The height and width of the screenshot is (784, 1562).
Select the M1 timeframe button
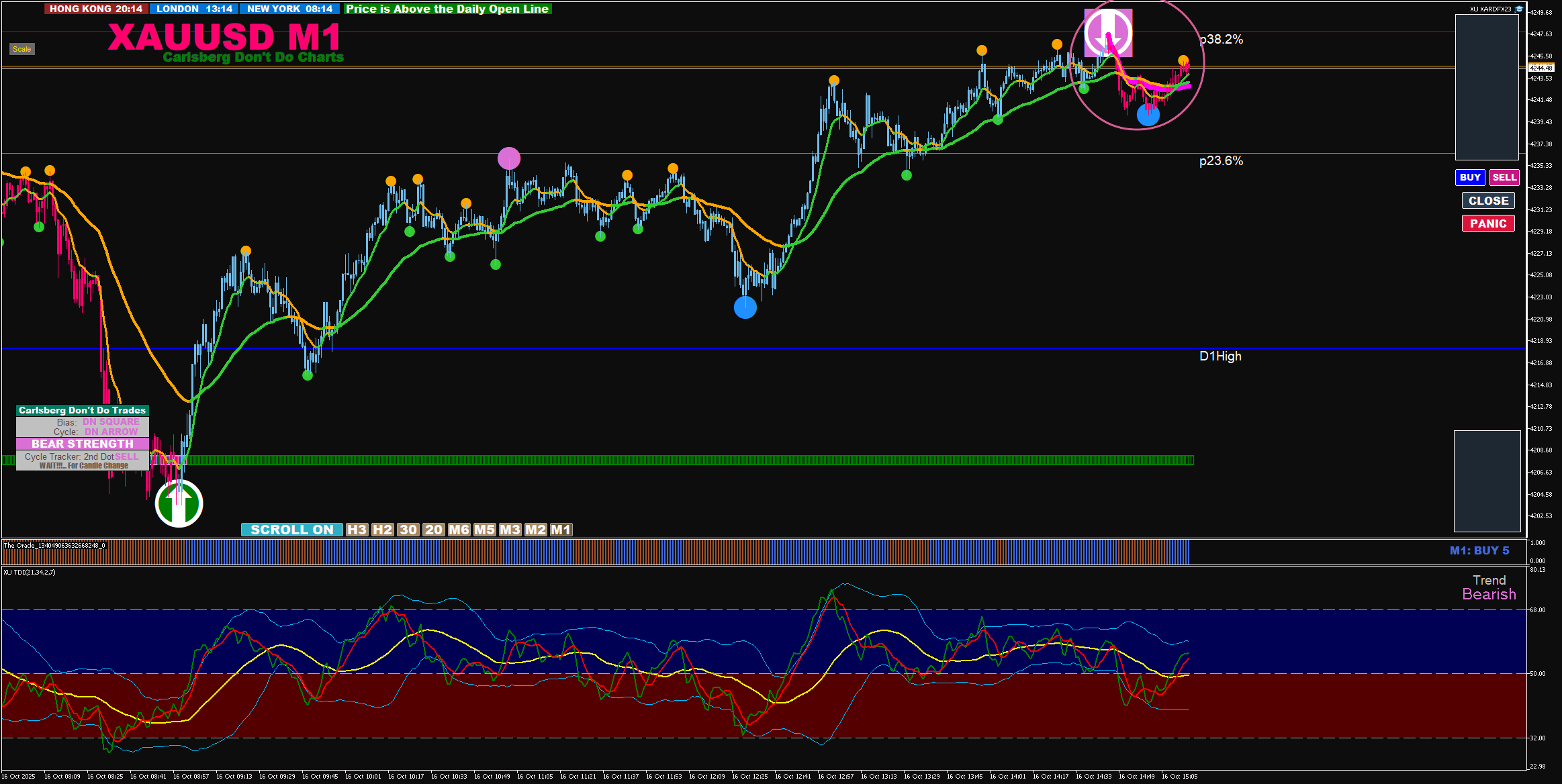(561, 530)
